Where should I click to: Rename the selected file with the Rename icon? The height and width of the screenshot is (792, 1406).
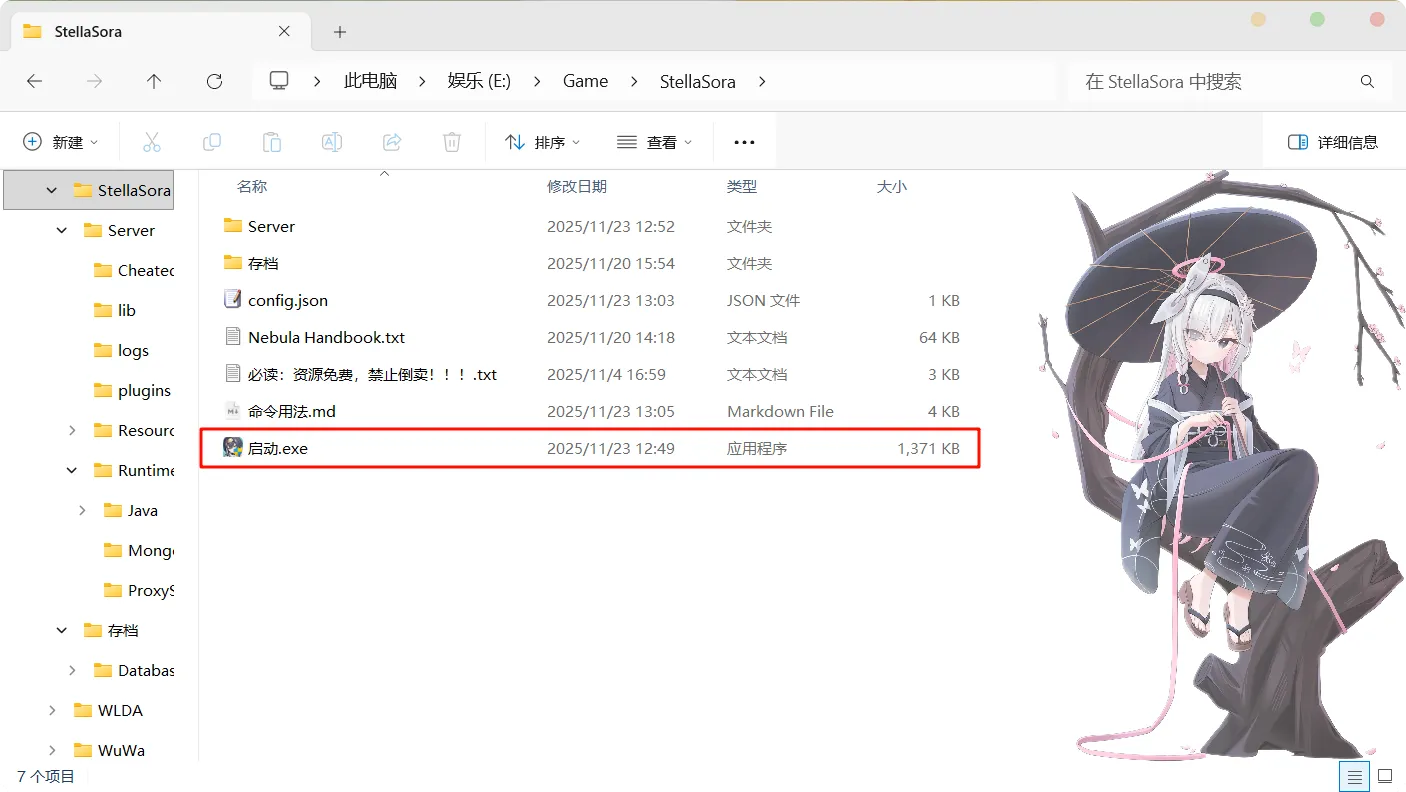tap(331, 141)
